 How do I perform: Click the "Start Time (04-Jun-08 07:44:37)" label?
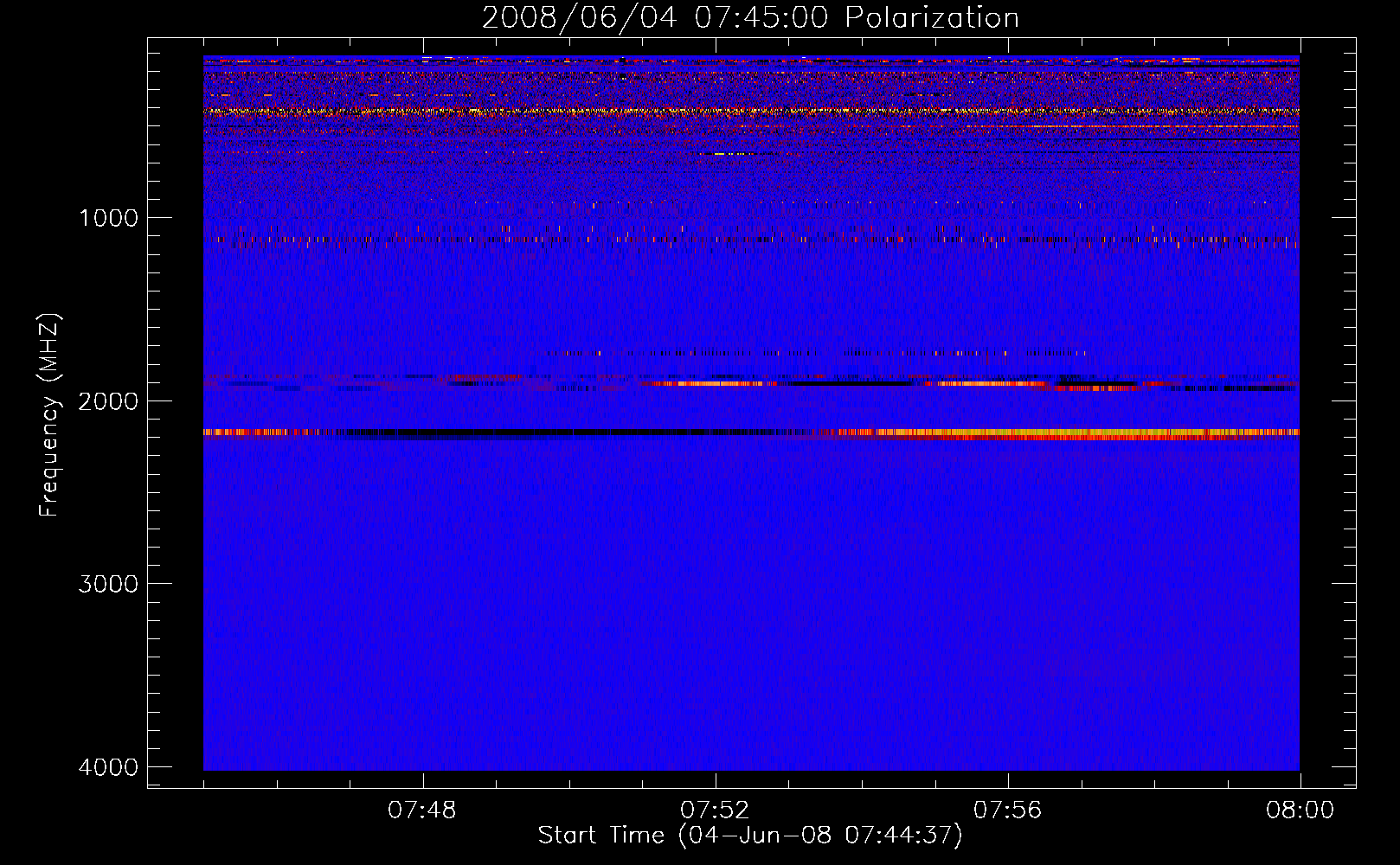(750, 836)
